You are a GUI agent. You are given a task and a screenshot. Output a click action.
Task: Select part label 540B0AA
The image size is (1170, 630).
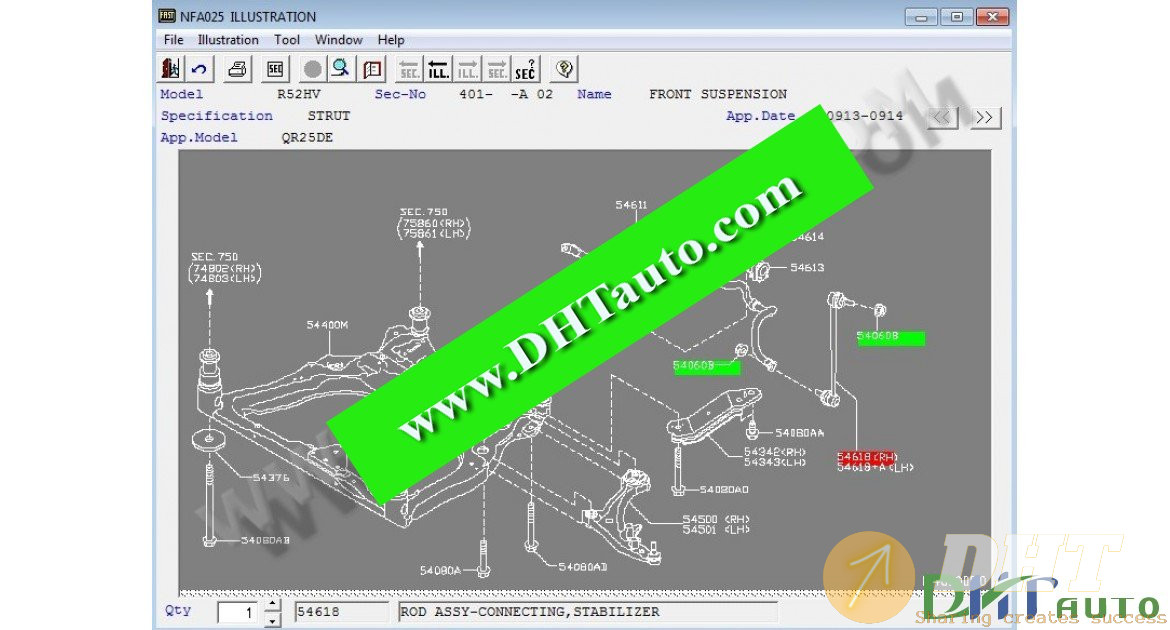click(799, 433)
